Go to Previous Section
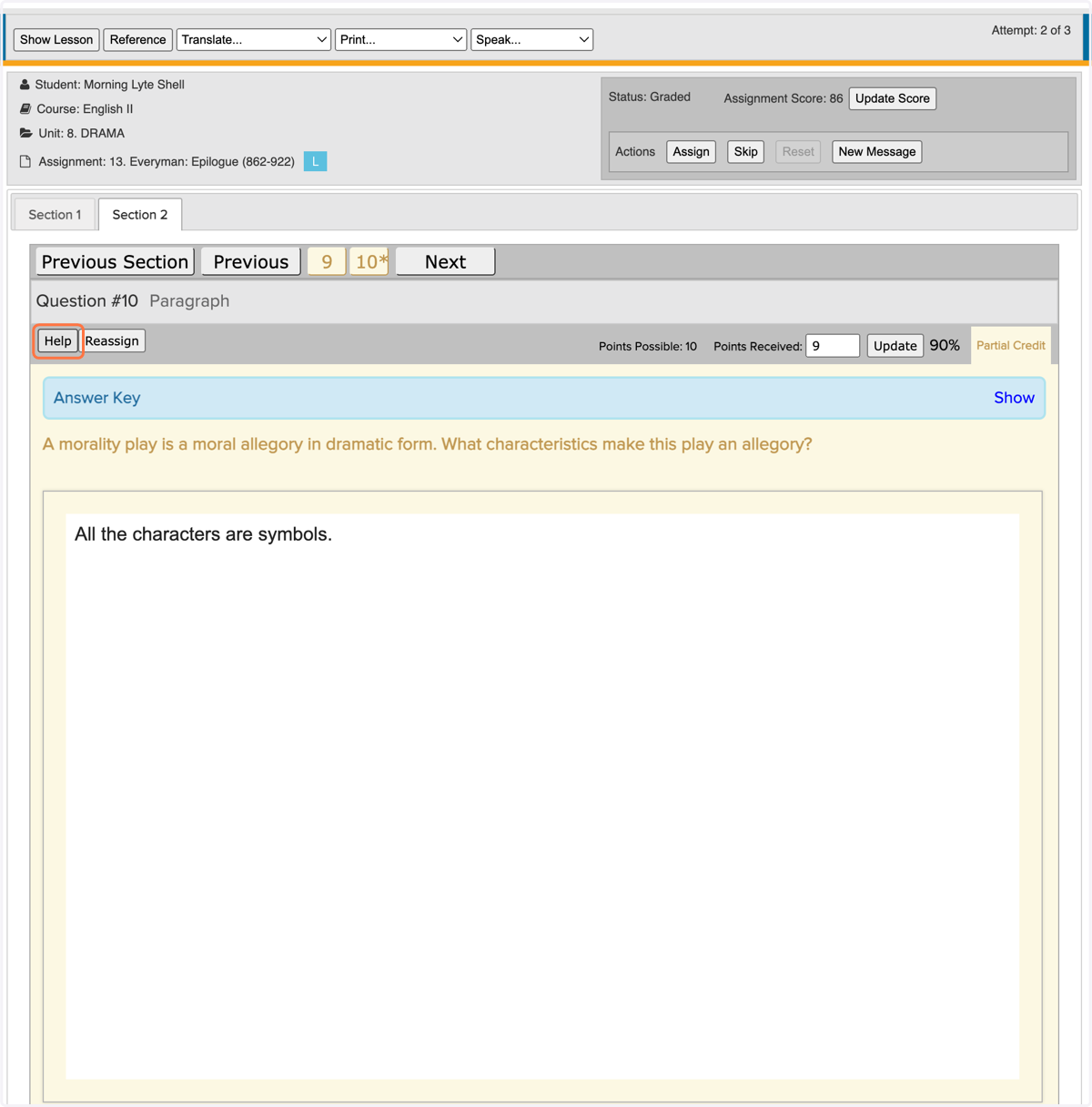1092x1107 pixels. pos(115,261)
